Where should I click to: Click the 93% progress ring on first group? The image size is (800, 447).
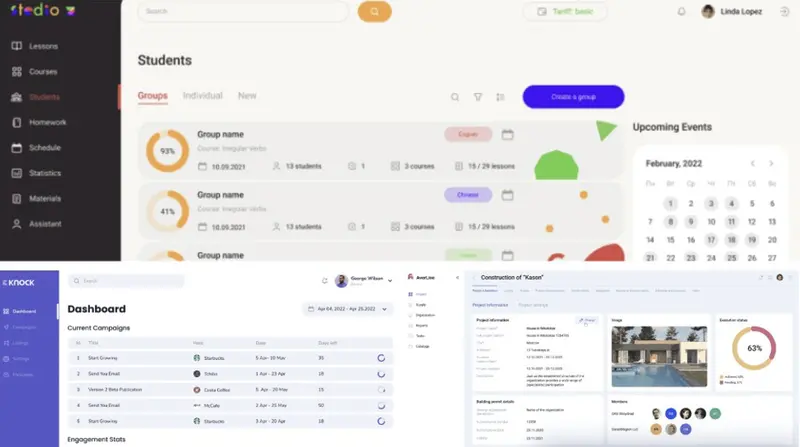click(167, 151)
